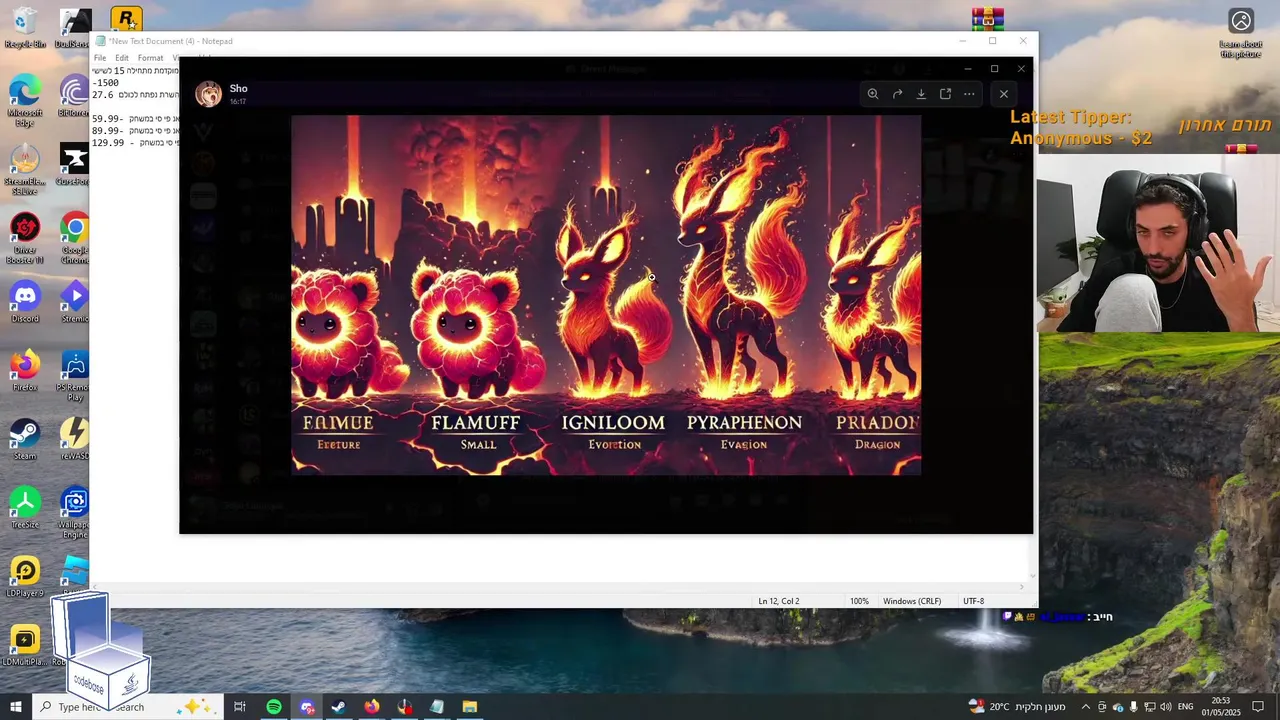Click the WinRAR archive icon on desktop

point(987,18)
